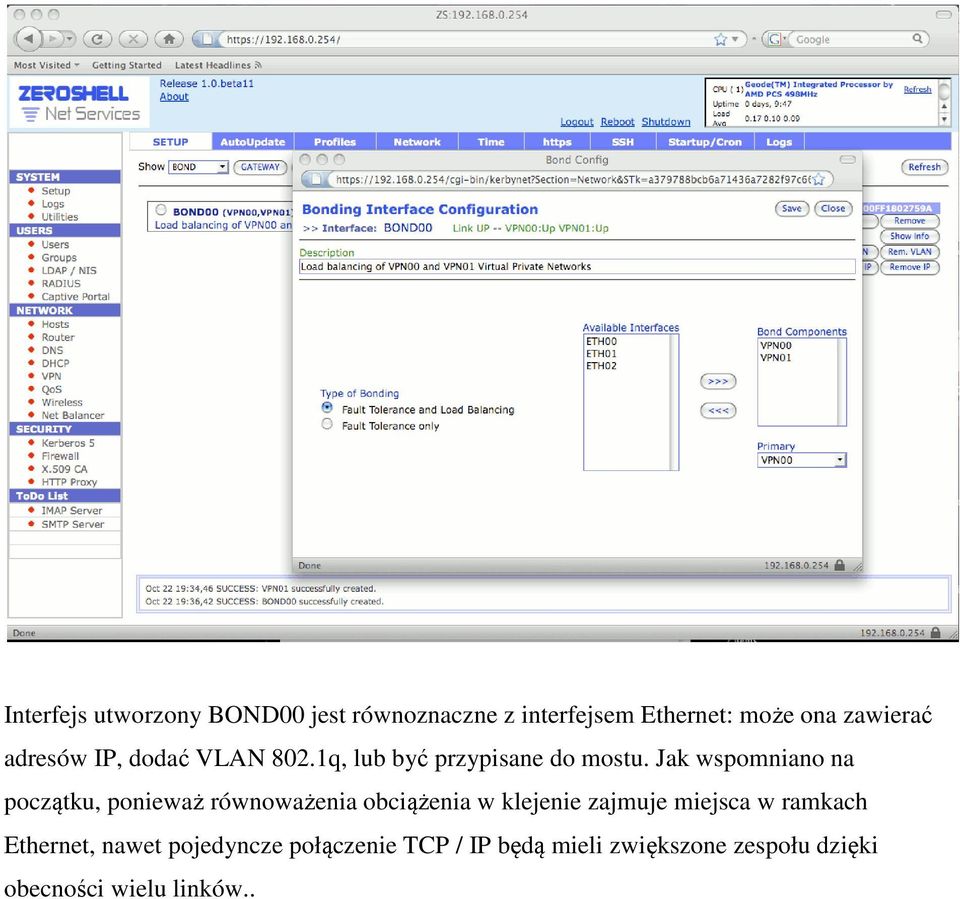Click the Logout link

(577, 122)
